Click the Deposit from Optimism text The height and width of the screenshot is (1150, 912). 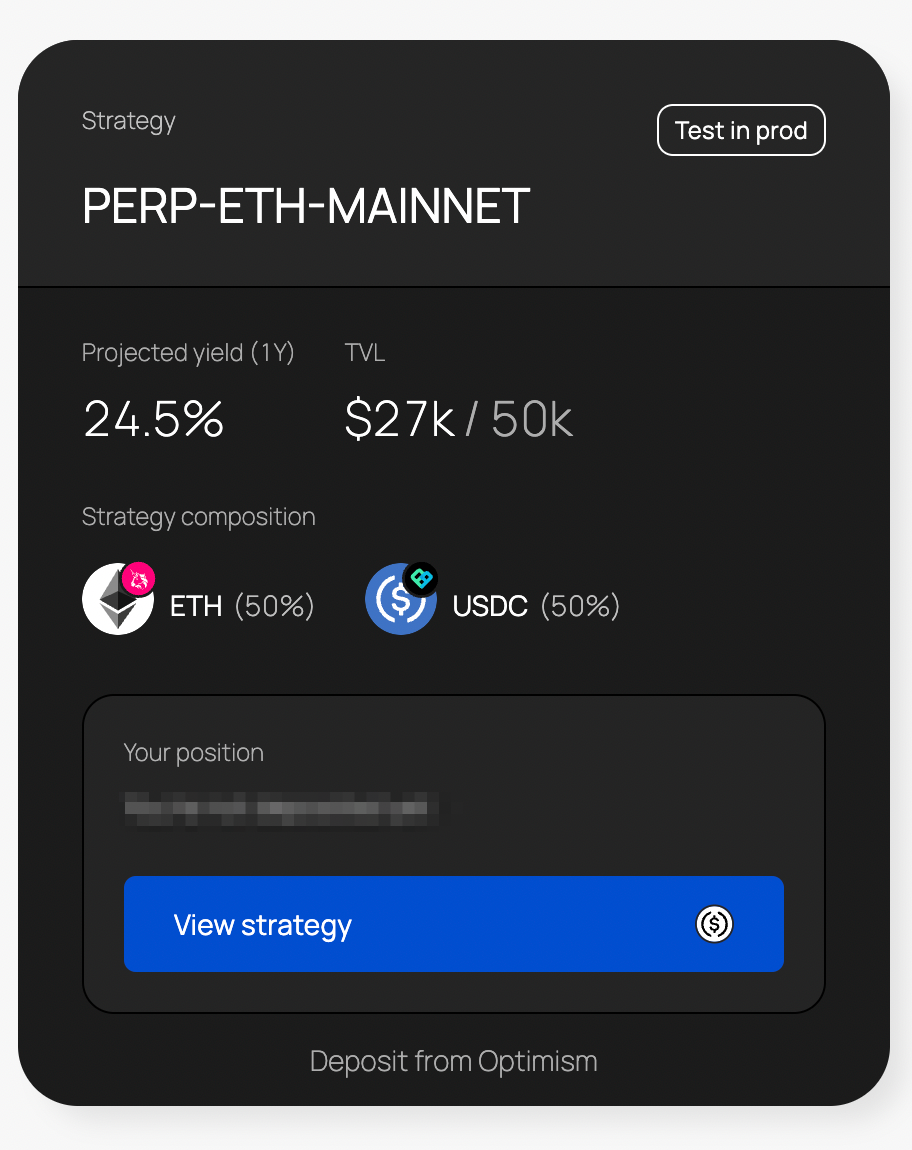(453, 1061)
